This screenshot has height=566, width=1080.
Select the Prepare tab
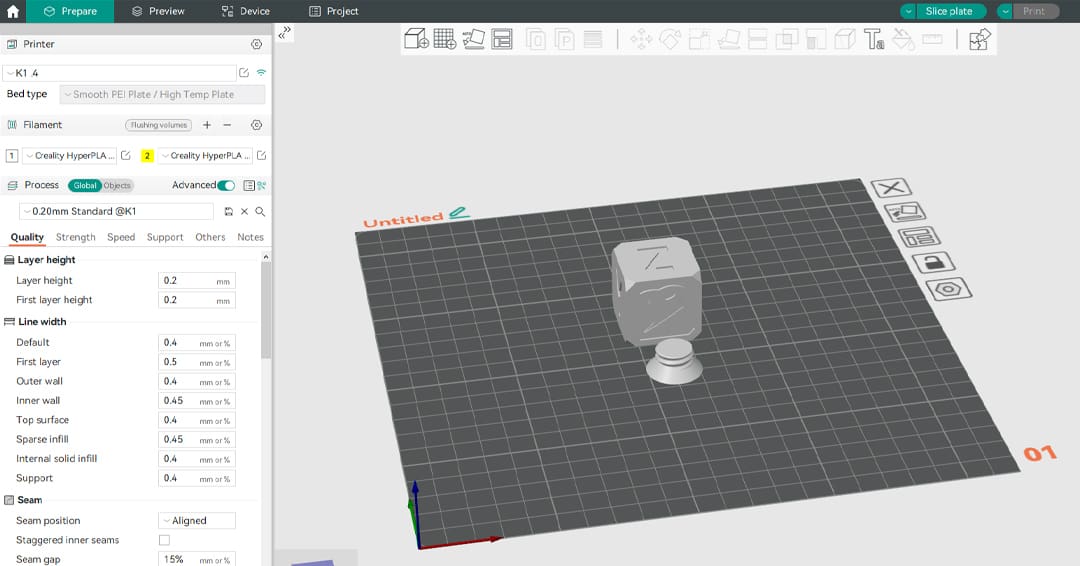pyautogui.click(x=70, y=11)
